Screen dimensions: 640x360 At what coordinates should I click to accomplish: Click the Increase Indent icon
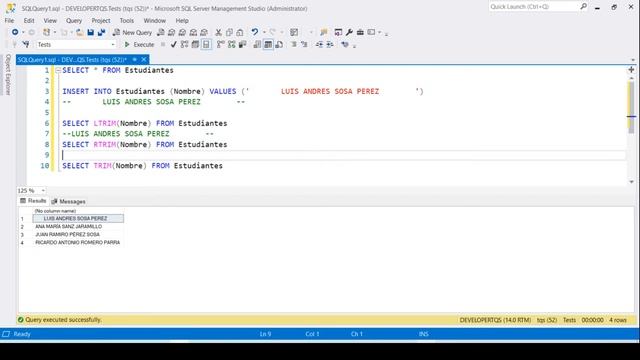[x=330, y=44]
